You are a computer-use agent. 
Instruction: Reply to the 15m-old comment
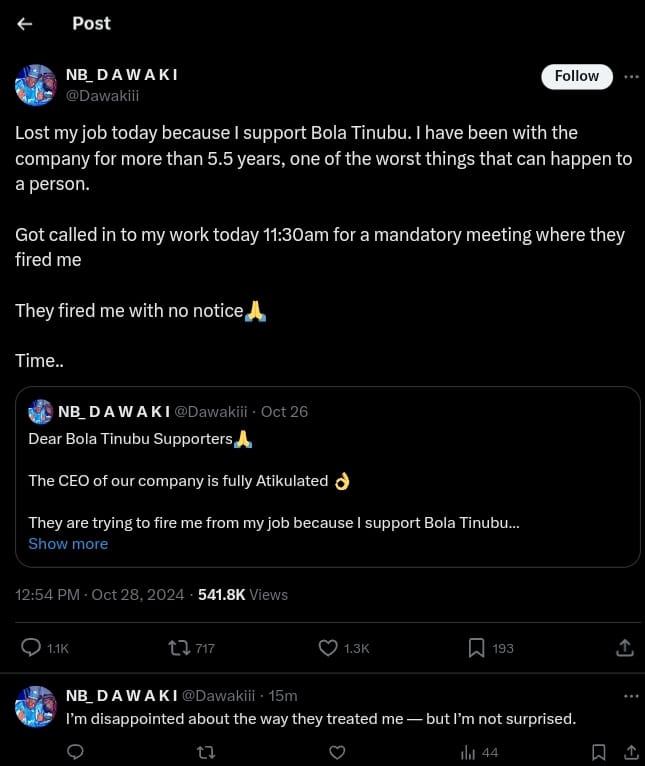(75, 752)
